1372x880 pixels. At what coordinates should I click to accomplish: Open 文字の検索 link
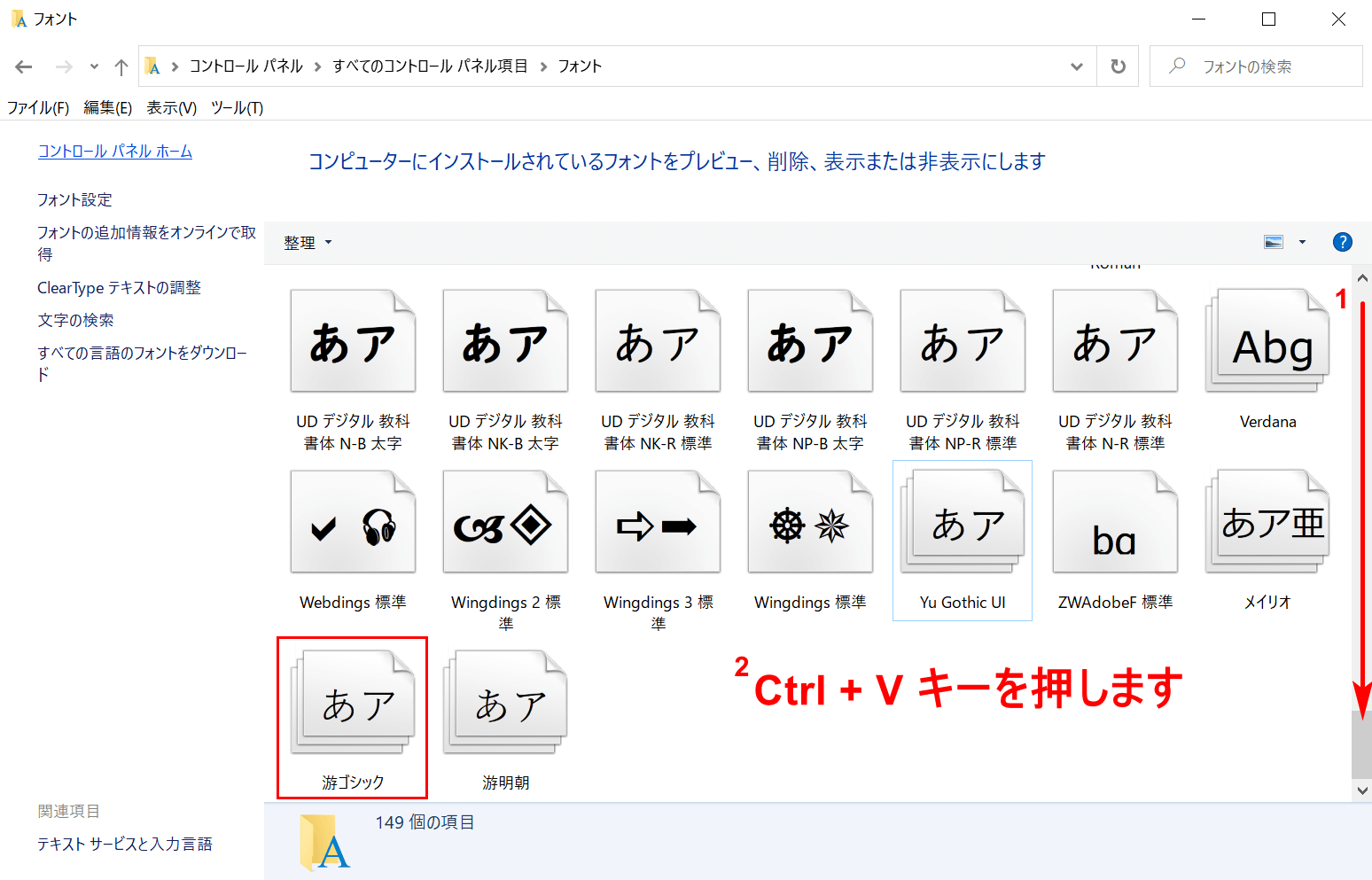click(x=75, y=320)
